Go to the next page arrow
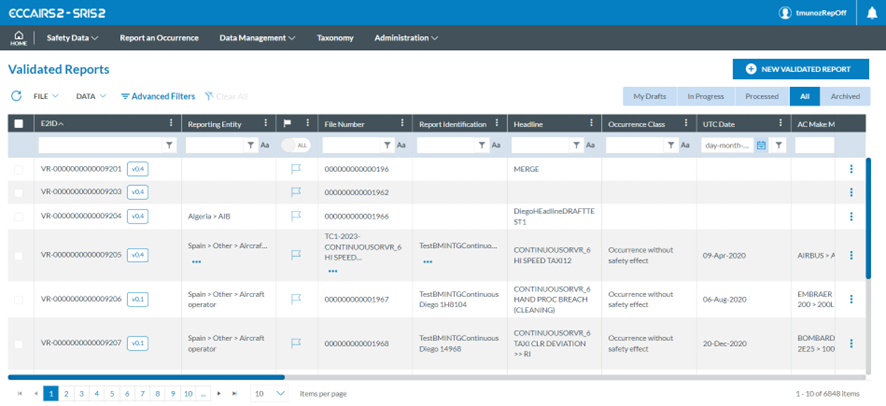The image size is (886, 406). pos(220,394)
